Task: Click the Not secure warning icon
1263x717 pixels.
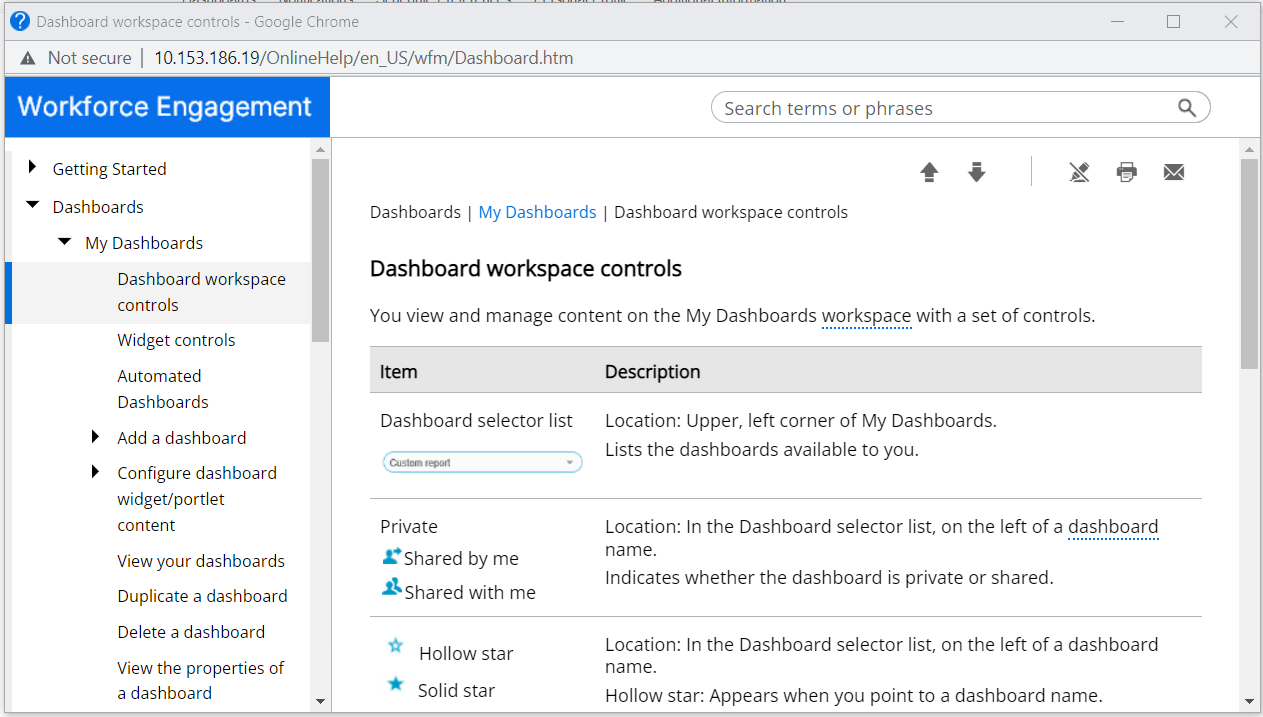Action: [x=27, y=58]
